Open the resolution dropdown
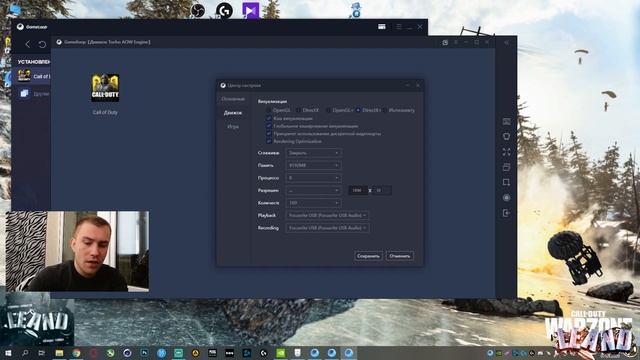Viewport: 640px width, 360px height. [313, 190]
